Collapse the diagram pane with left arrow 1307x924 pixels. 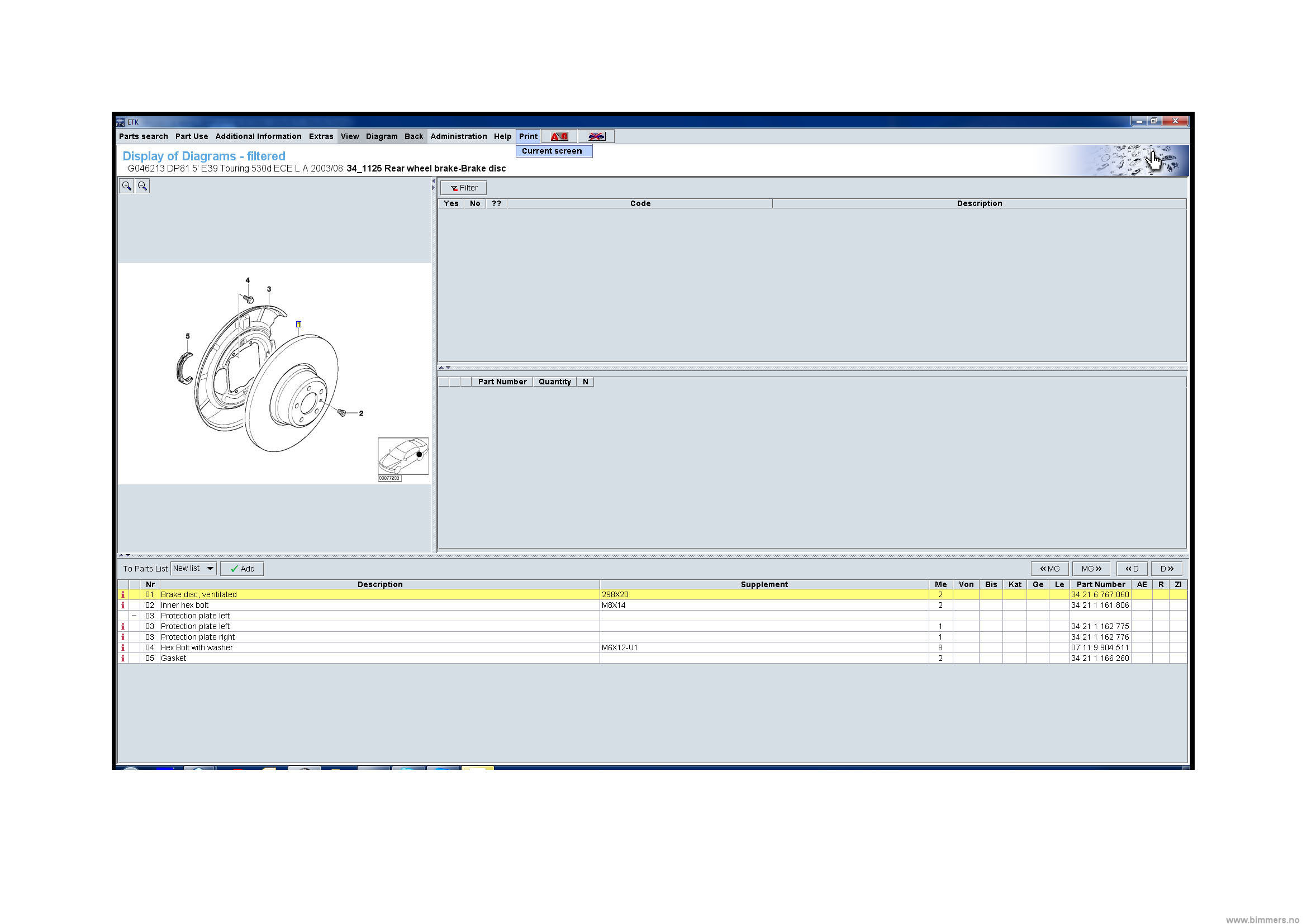click(x=434, y=181)
